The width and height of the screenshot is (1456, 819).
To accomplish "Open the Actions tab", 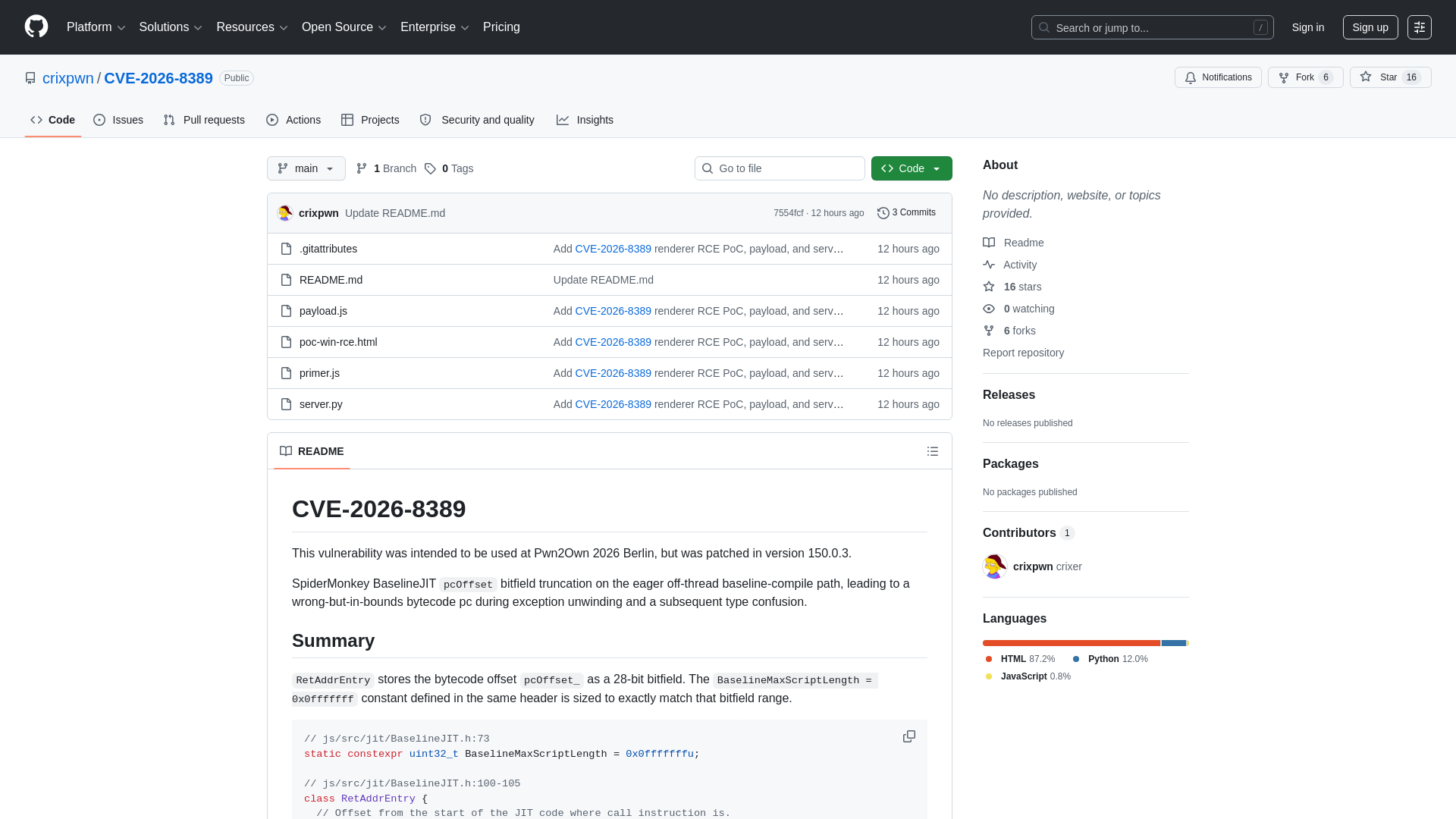I will point(293,120).
